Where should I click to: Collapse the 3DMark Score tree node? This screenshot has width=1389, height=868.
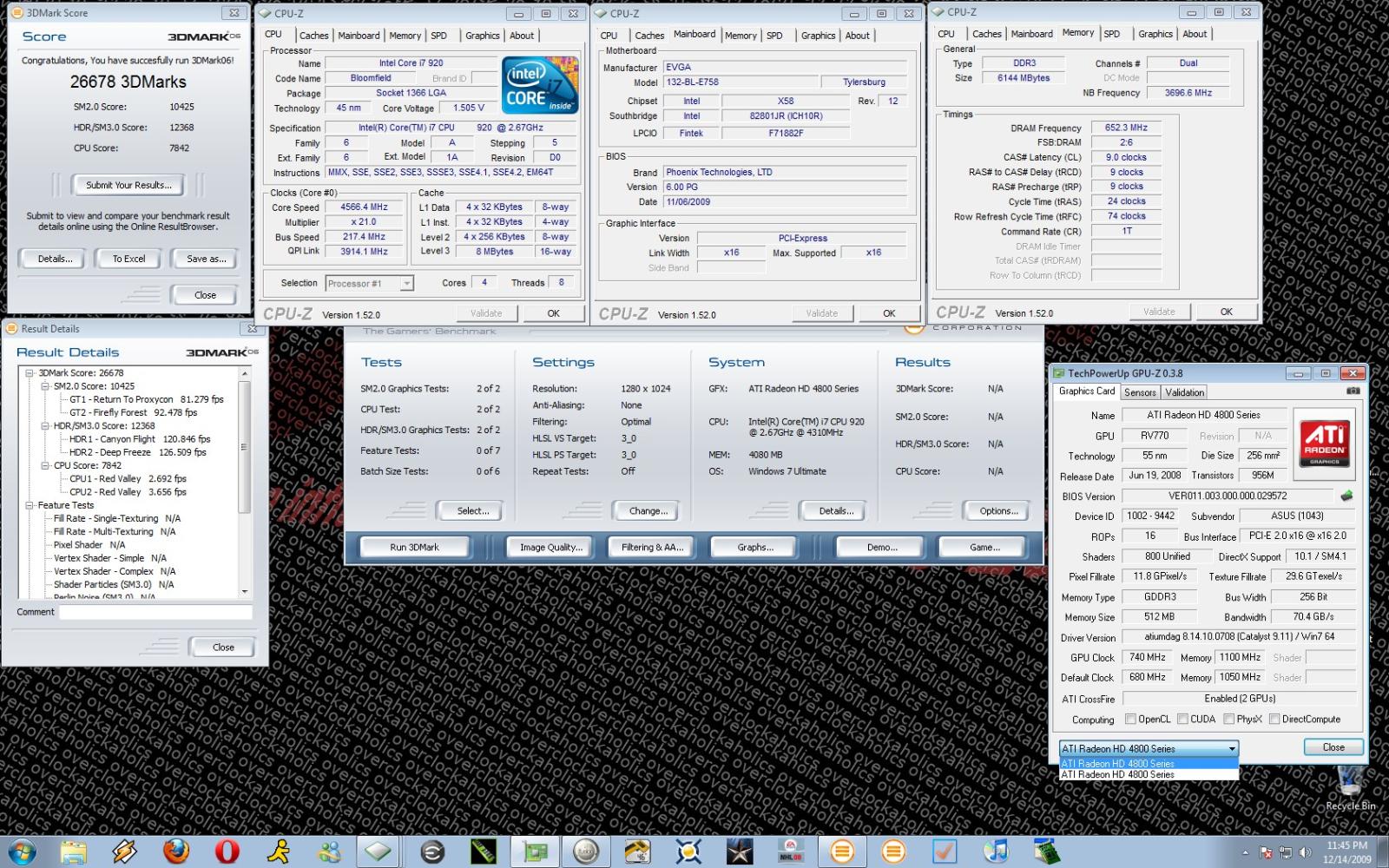click(x=30, y=373)
